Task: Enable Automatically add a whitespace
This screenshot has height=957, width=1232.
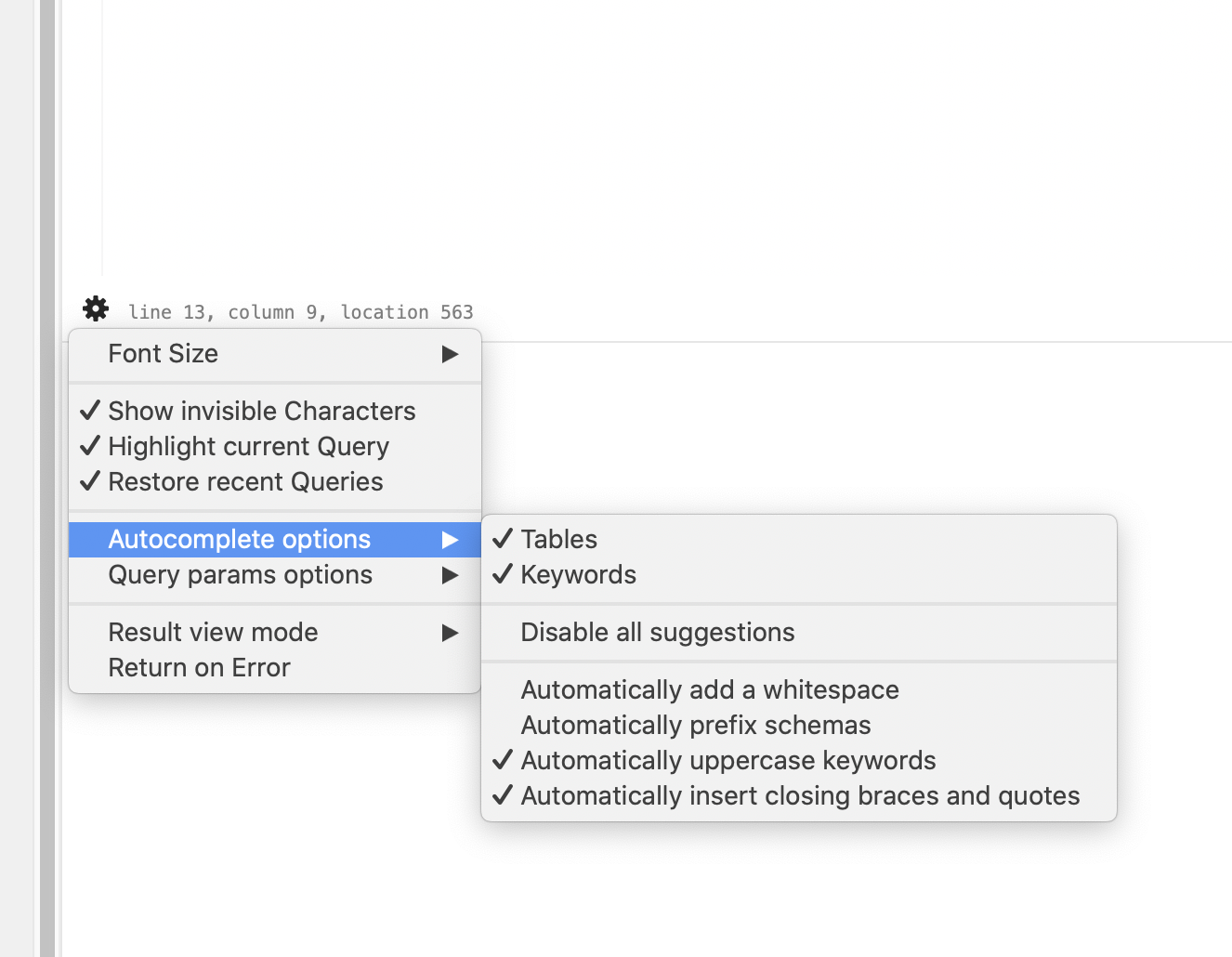Action: pos(710,689)
